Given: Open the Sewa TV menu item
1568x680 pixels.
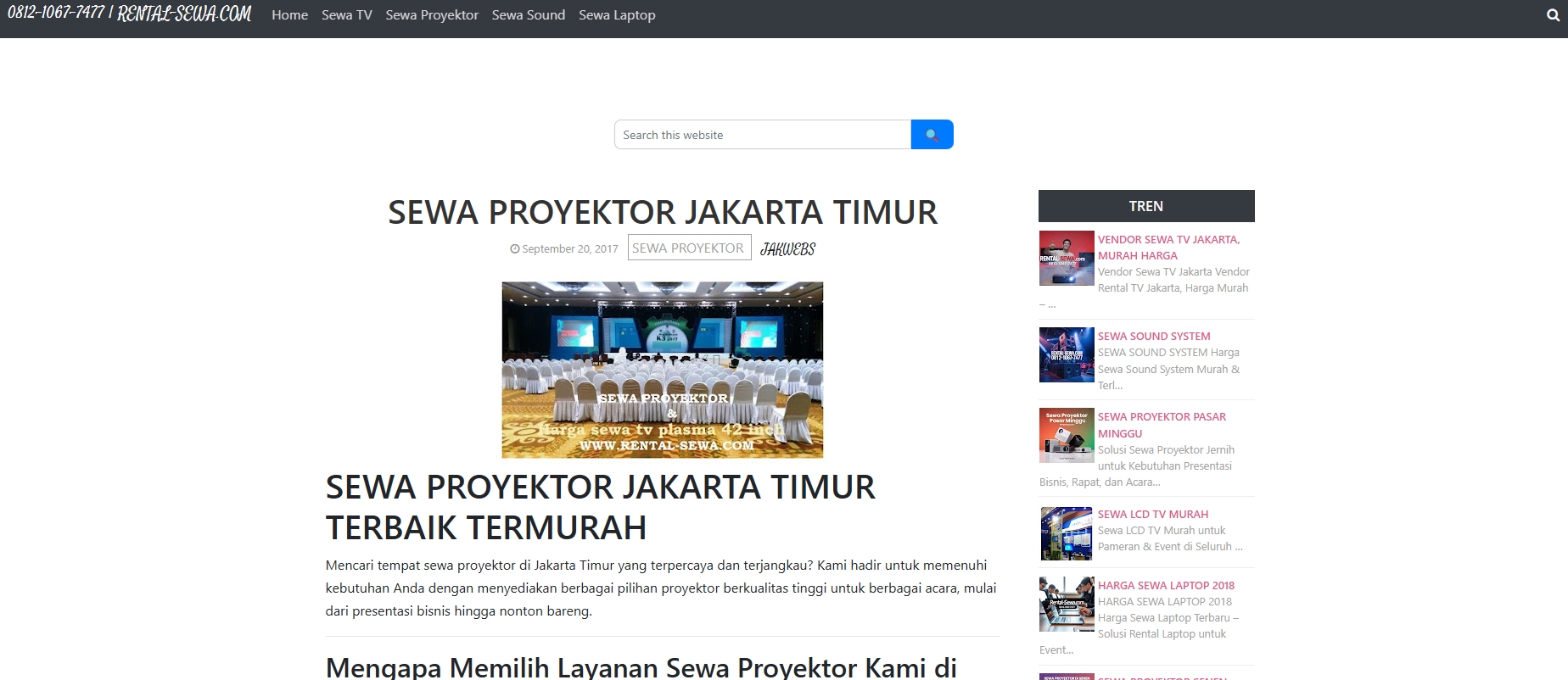Looking at the screenshot, I should [x=347, y=15].
